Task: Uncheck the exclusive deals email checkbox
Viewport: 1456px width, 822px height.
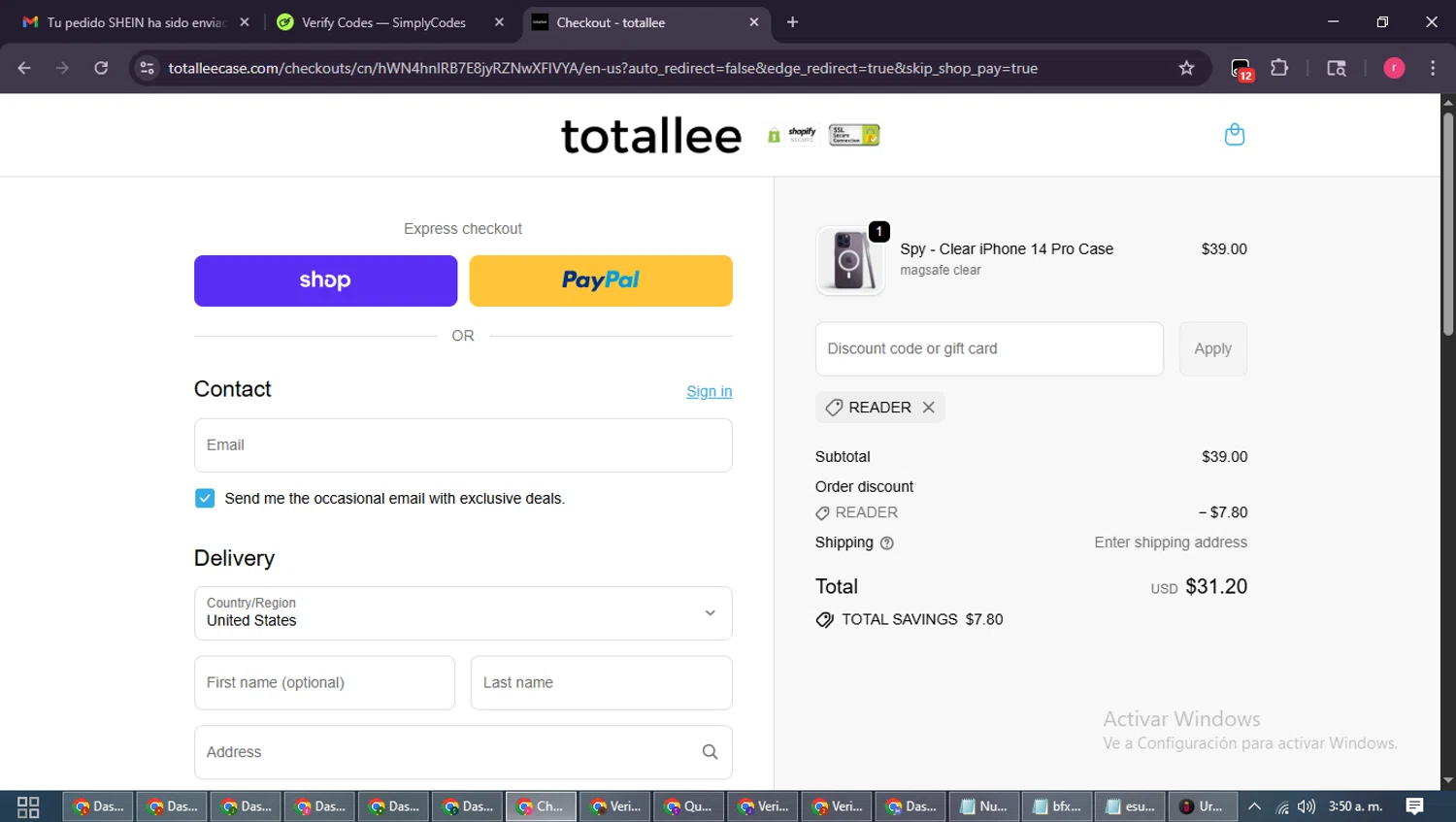Action: [x=205, y=499]
